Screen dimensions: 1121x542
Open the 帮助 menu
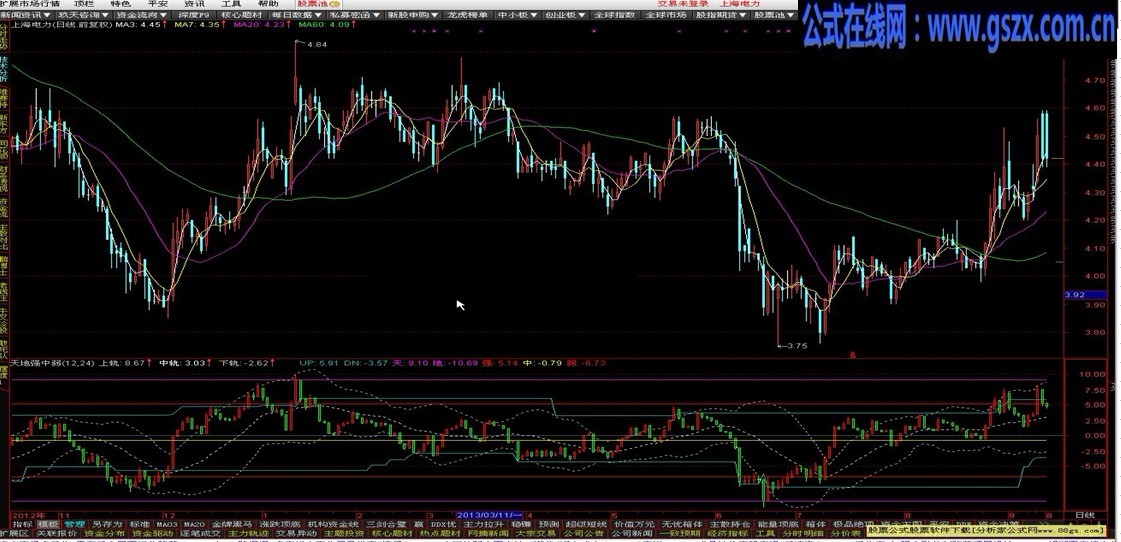point(268,4)
